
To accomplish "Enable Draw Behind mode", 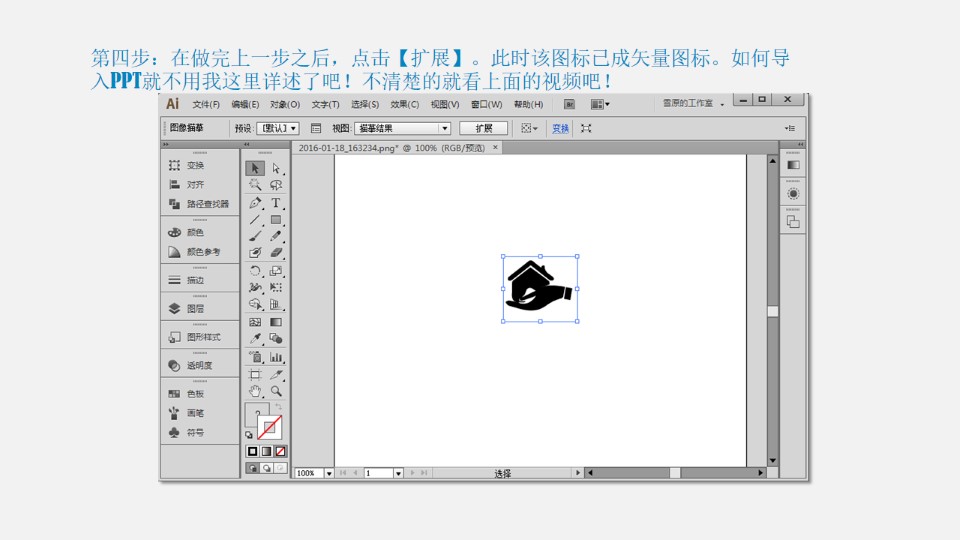I will (266, 467).
